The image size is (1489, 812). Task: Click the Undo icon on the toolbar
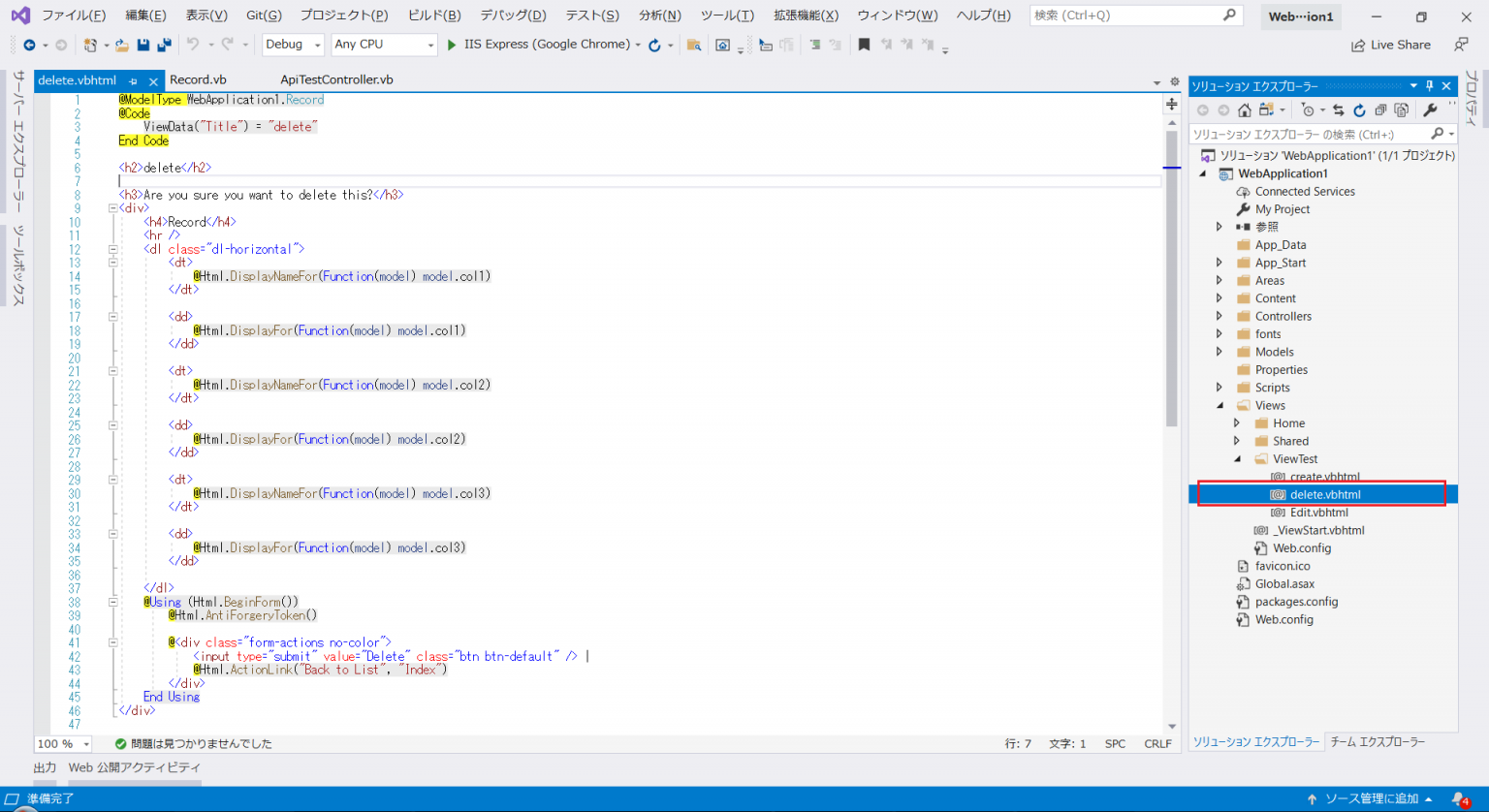pyautogui.click(x=193, y=45)
